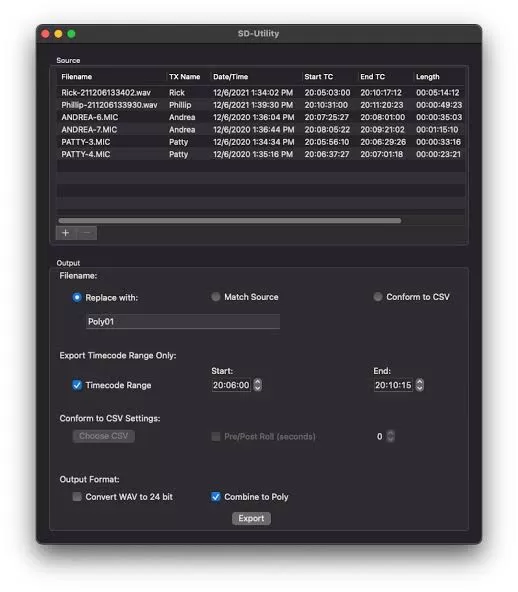
Task: Click the source list horizontal scrollbar
Action: click(230, 220)
